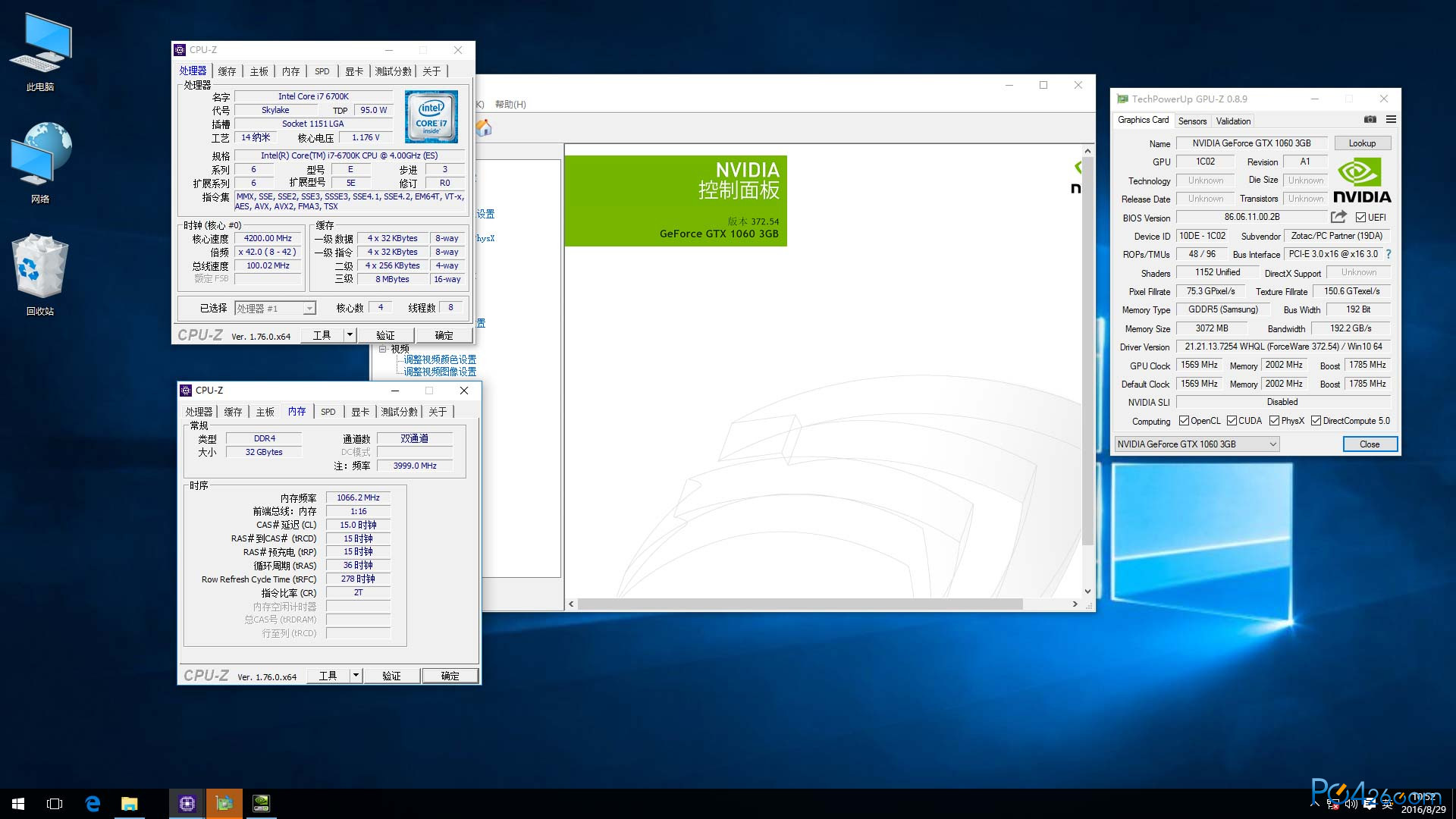Expand the upper CPU-Z tools dropdown arrow
Viewport: 1456px width, 819px height.
coord(350,335)
